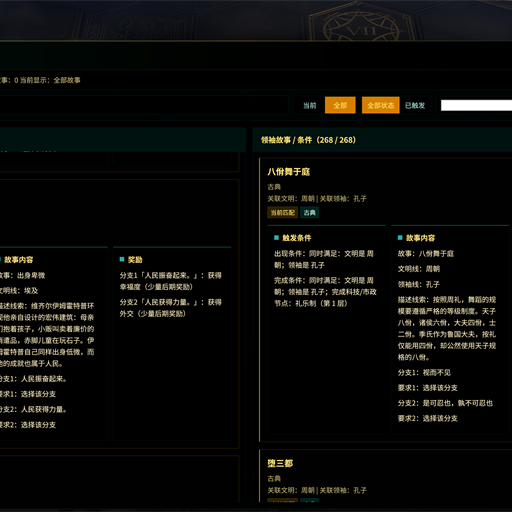Click the 故事:出身卑微 line

(x=22, y=275)
